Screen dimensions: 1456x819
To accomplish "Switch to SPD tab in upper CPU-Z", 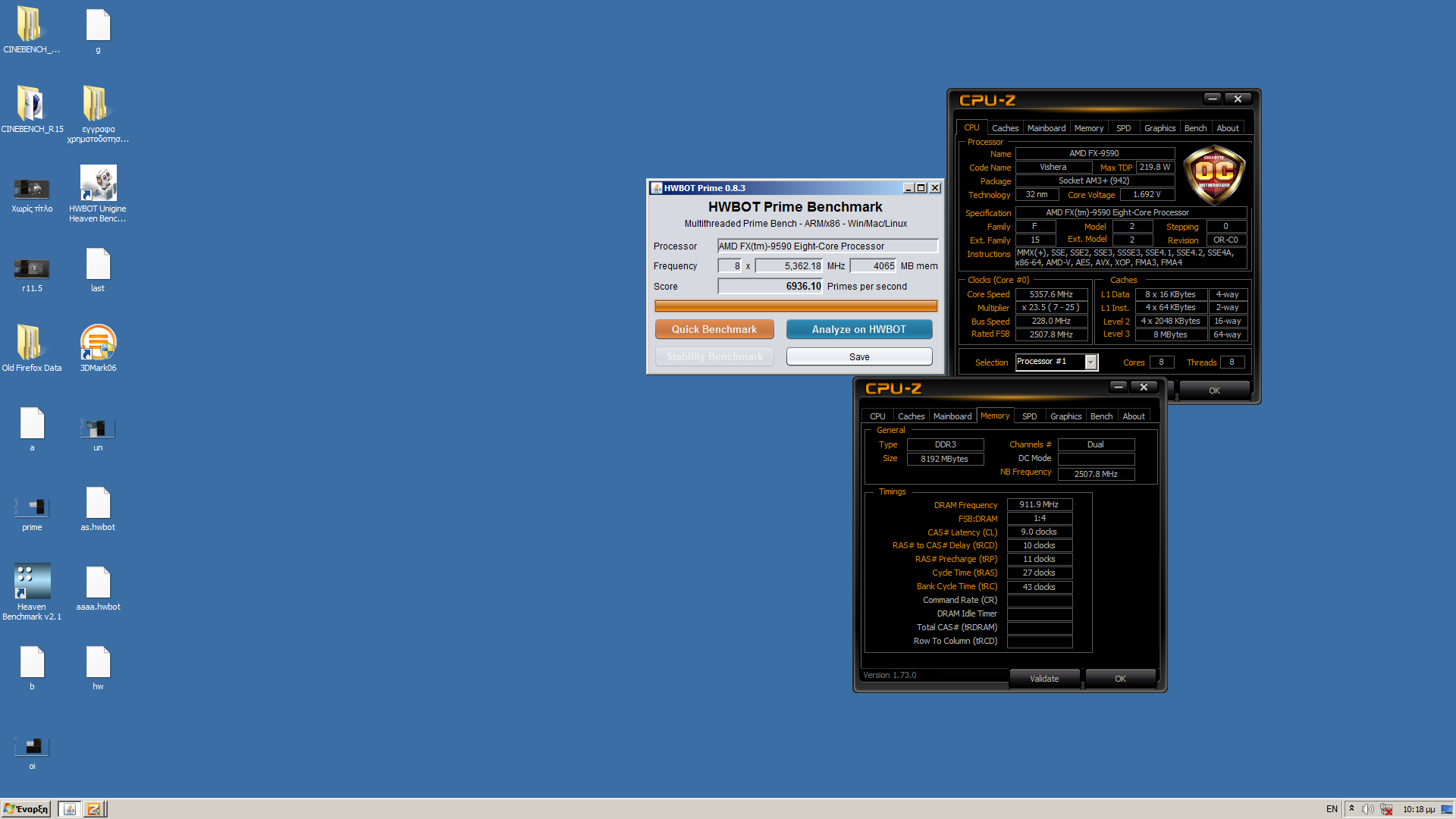I will click(1123, 128).
